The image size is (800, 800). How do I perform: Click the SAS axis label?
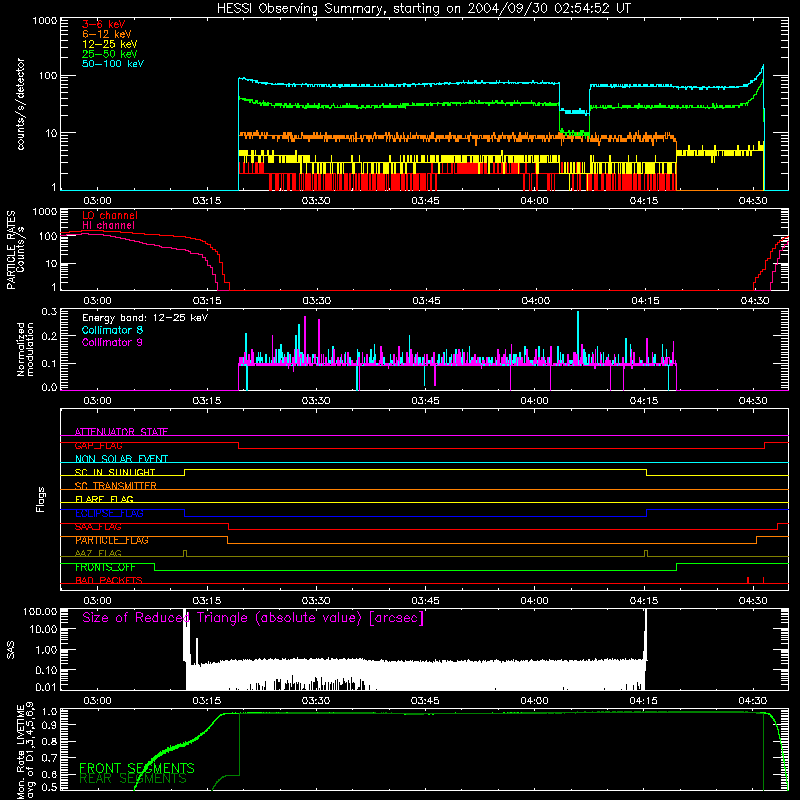tap(10, 650)
